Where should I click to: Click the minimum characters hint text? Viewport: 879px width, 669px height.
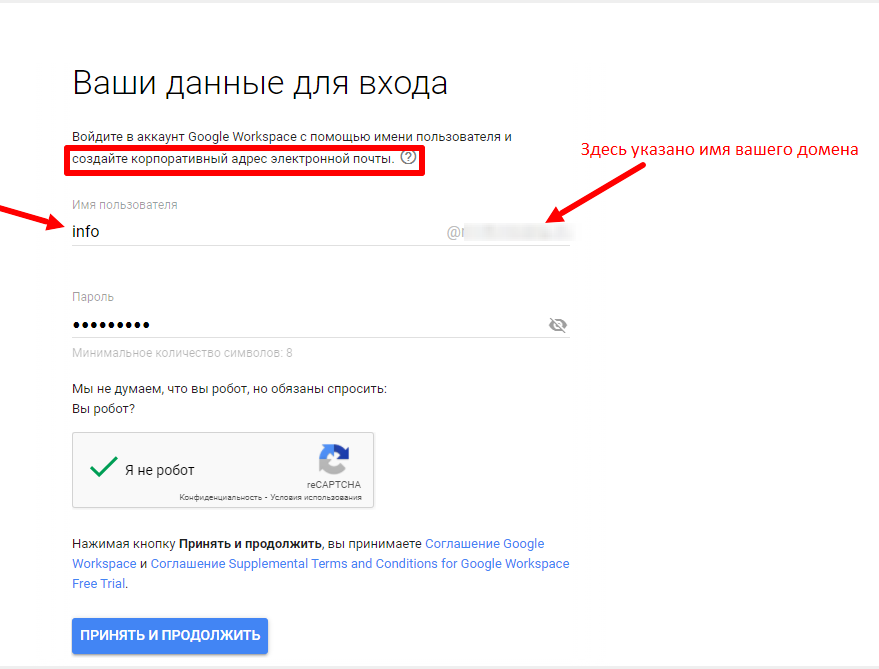(182, 353)
